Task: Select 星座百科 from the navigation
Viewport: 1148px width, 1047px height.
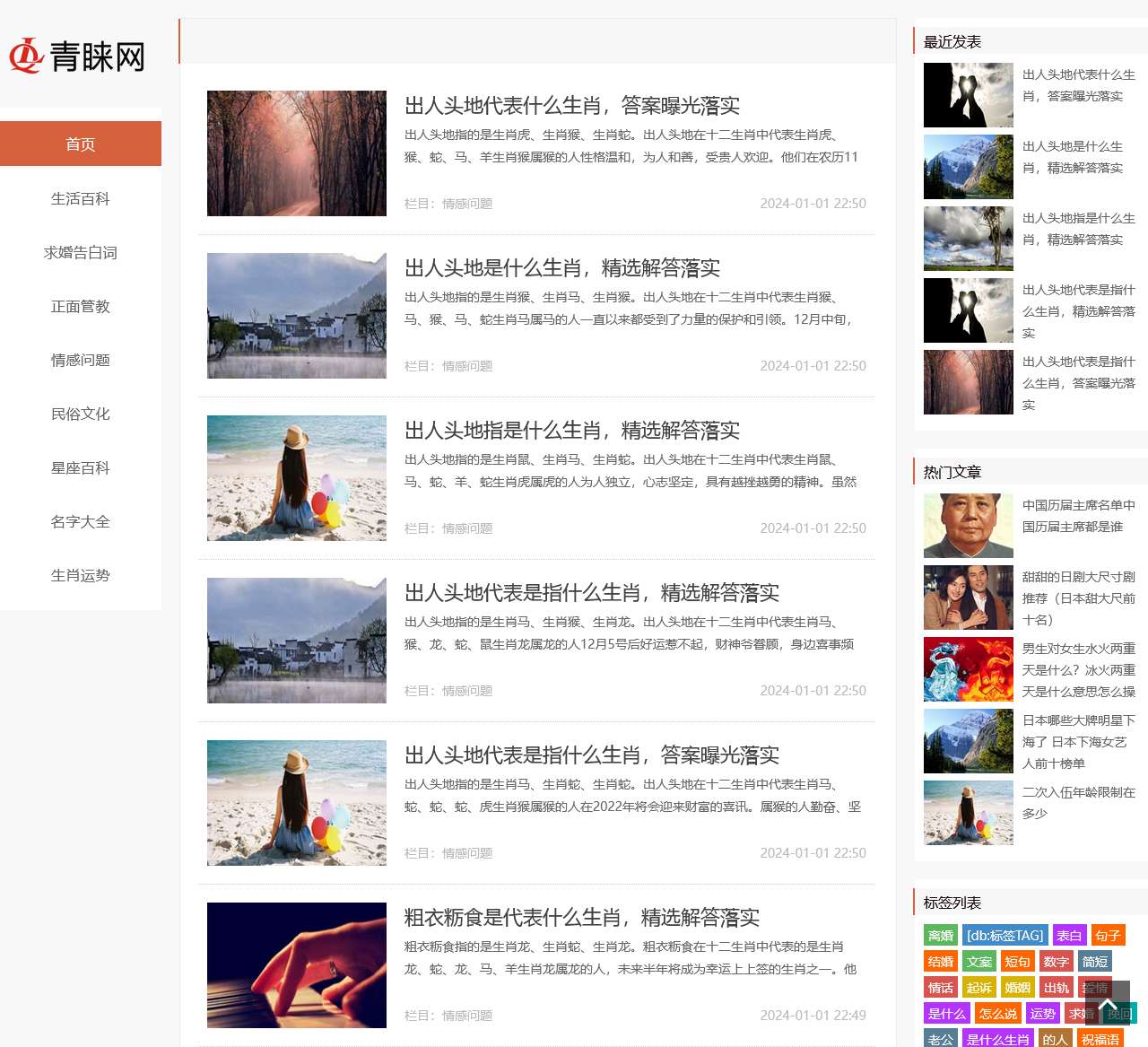Action: click(81, 467)
